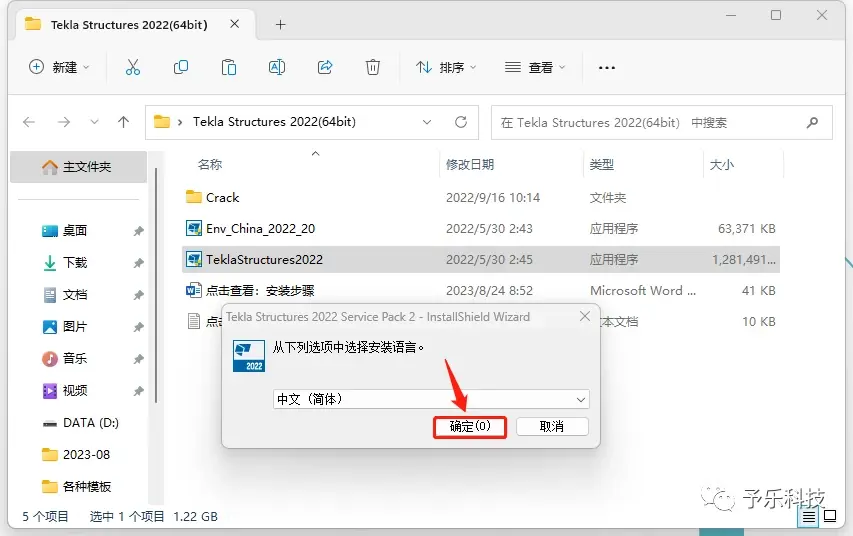Click the Paste clipboard icon
This screenshot has width=853, height=536.
[228, 67]
